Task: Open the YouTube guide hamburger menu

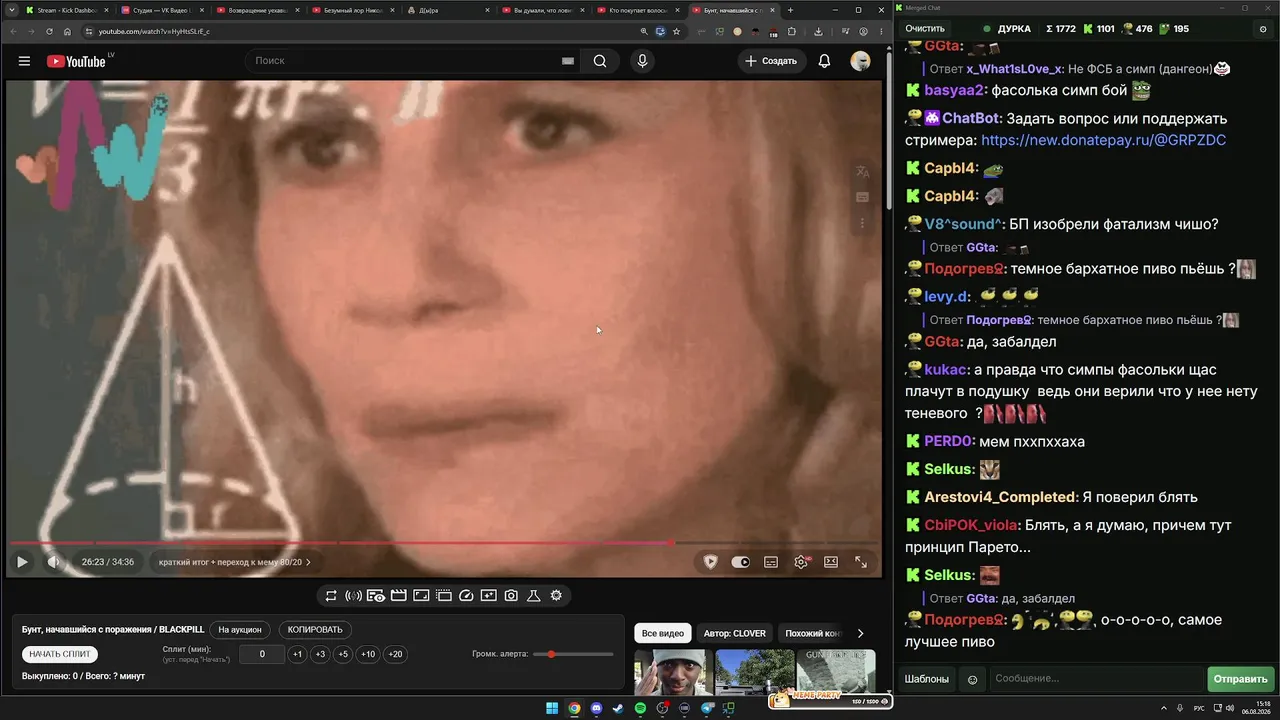Action: [24, 61]
